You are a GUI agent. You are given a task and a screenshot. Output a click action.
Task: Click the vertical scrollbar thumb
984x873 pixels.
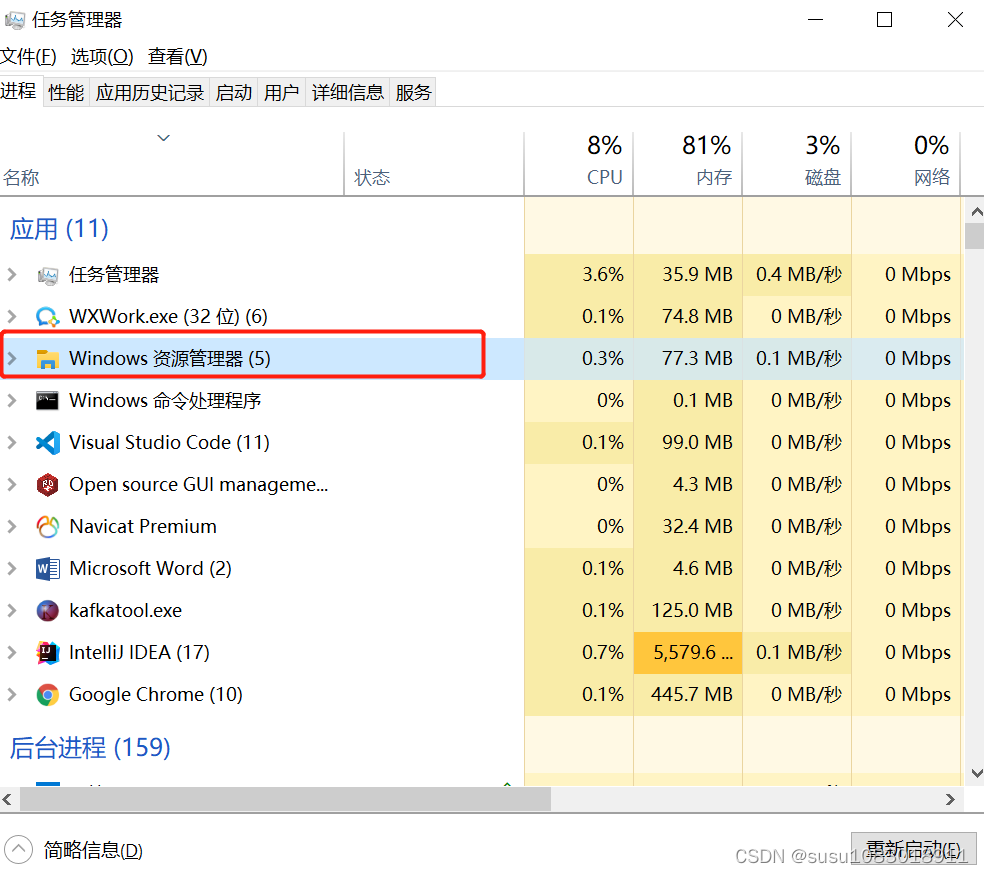(x=975, y=236)
